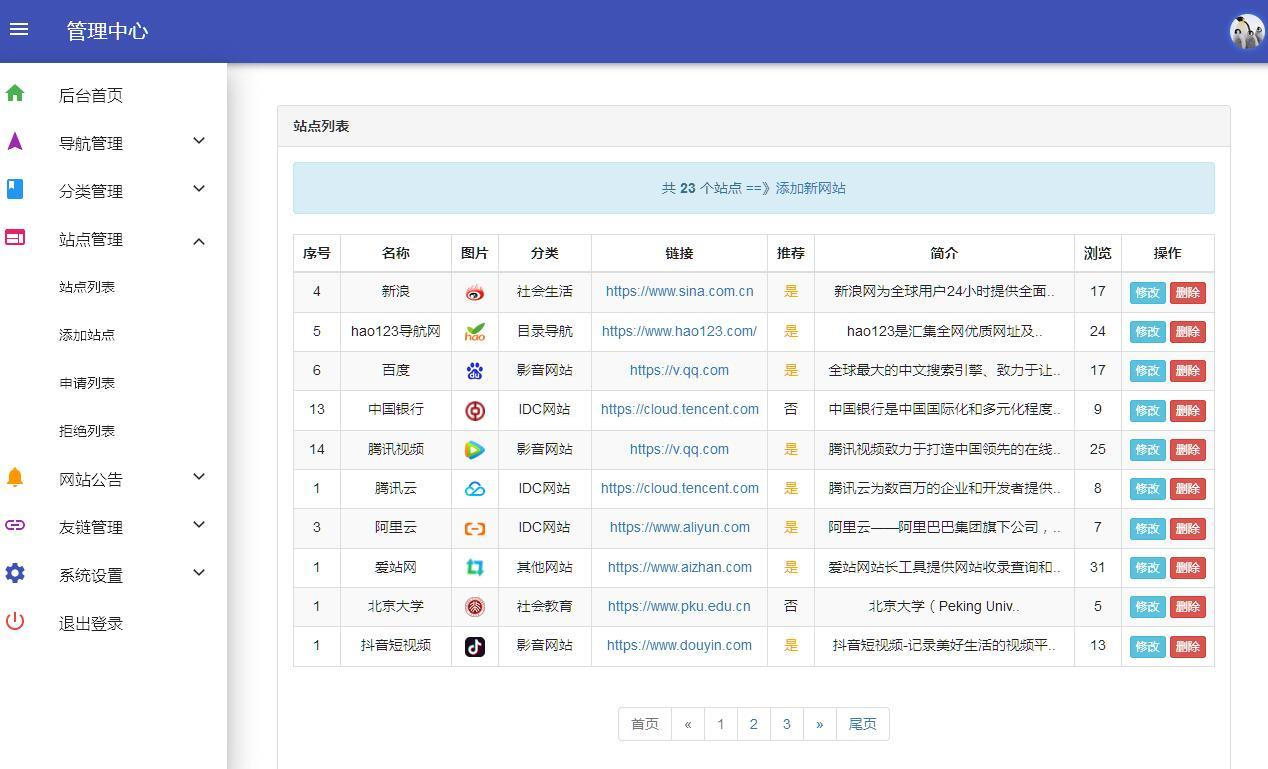The width and height of the screenshot is (1268, 769).
Task: Expand the 分类管理 menu chevron
Action: pos(199,189)
